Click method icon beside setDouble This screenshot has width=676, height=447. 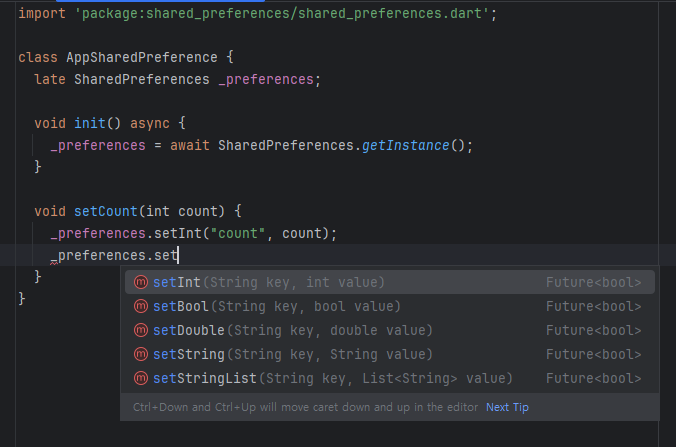(x=141, y=331)
